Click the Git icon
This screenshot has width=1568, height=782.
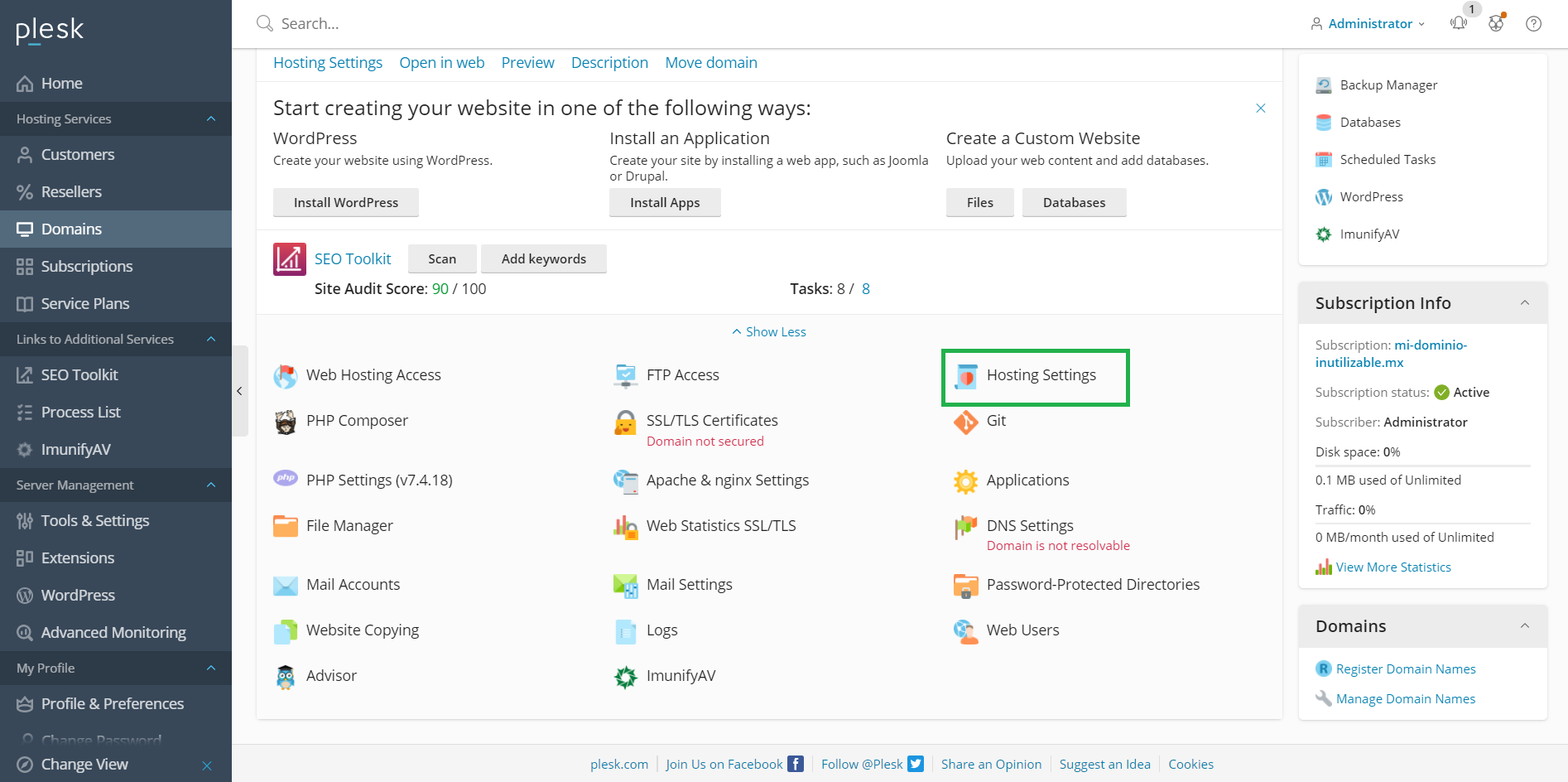966,422
